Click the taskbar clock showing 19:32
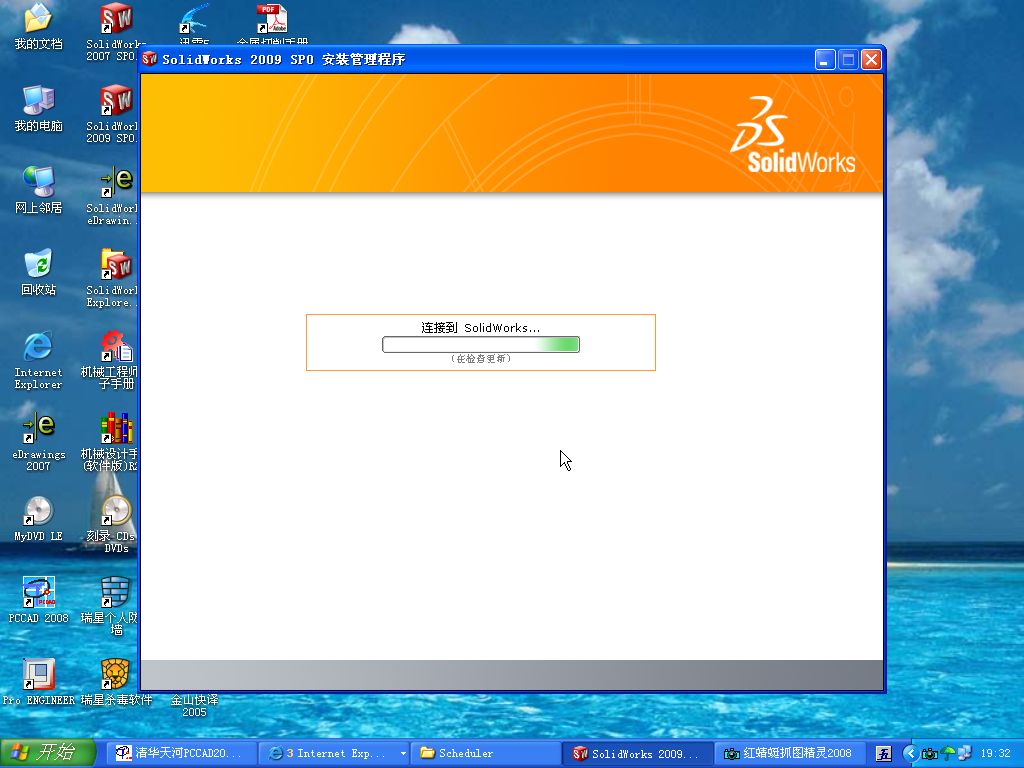This screenshot has height=768, width=1024. pyautogui.click(x=996, y=754)
